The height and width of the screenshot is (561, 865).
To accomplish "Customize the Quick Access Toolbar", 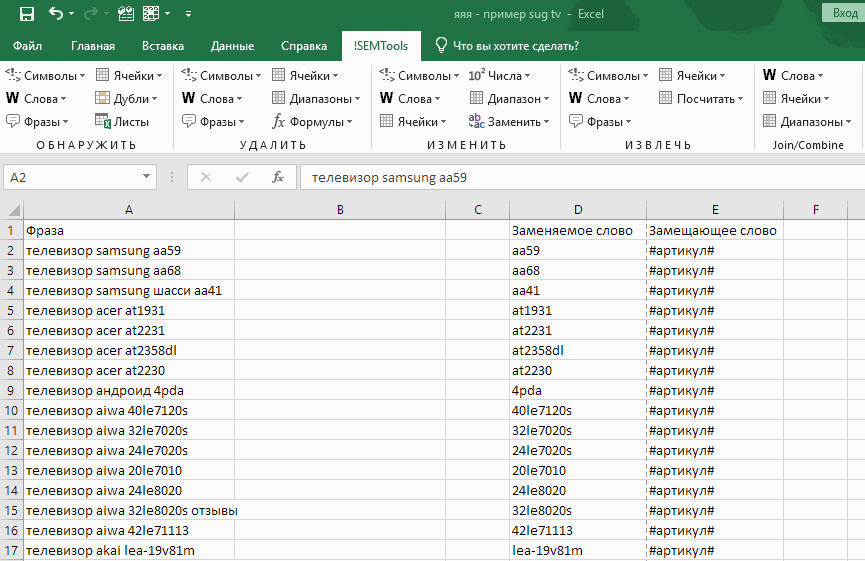I will (188, 14).
